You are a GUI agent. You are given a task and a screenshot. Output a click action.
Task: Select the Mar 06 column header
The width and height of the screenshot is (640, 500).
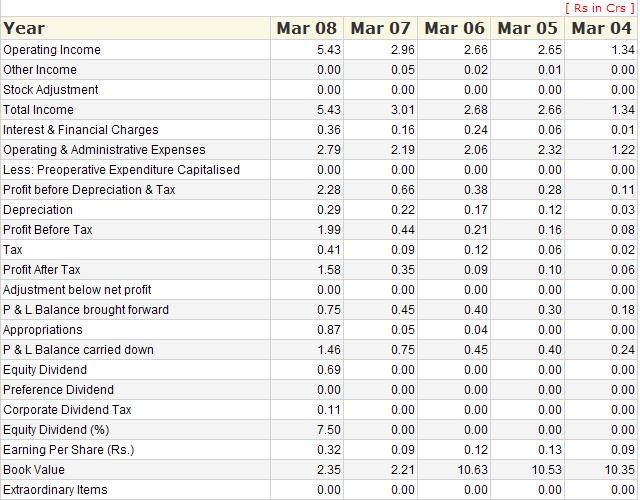[x=454, y=28]
